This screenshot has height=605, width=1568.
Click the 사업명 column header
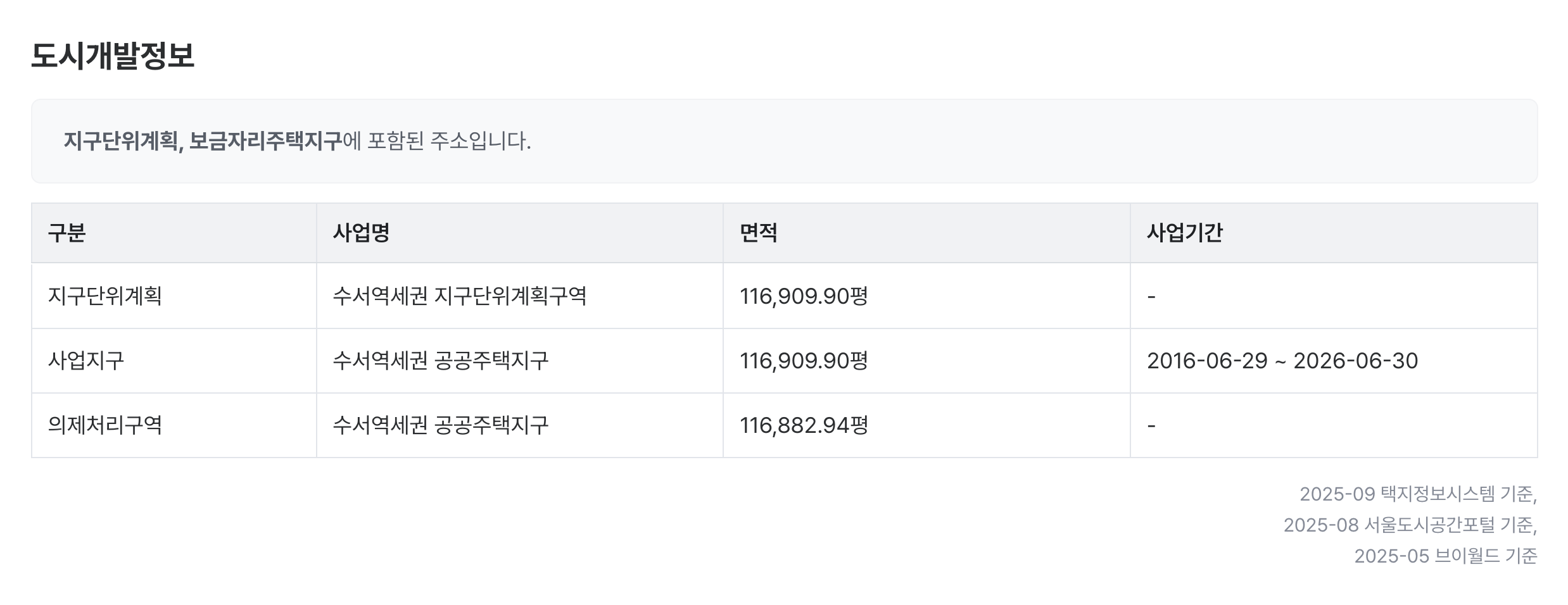click(361, 233)
